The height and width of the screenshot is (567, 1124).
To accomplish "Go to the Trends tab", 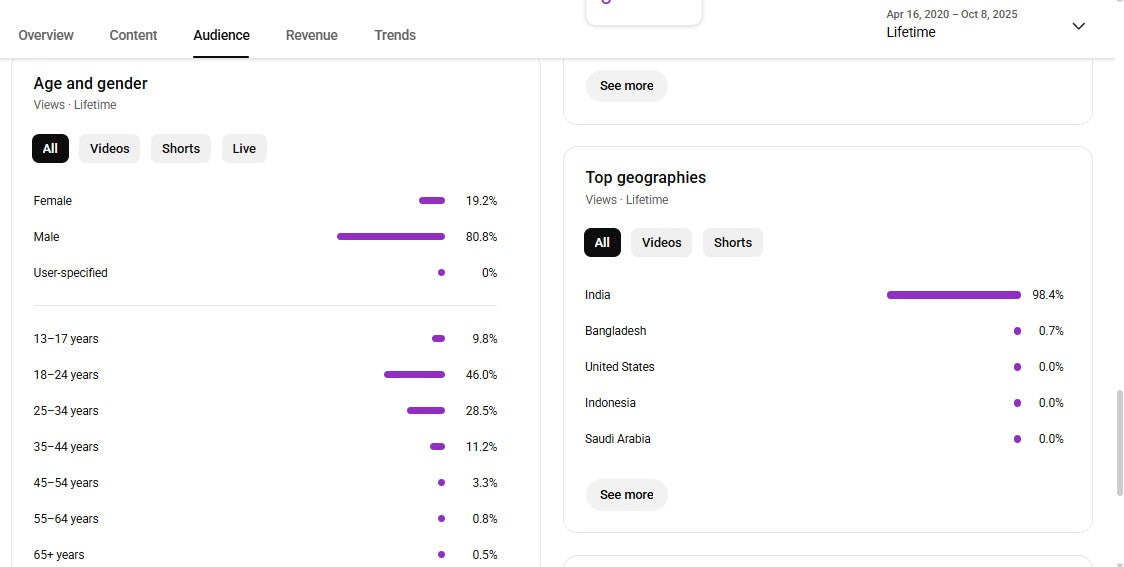I will pos(395,35).
